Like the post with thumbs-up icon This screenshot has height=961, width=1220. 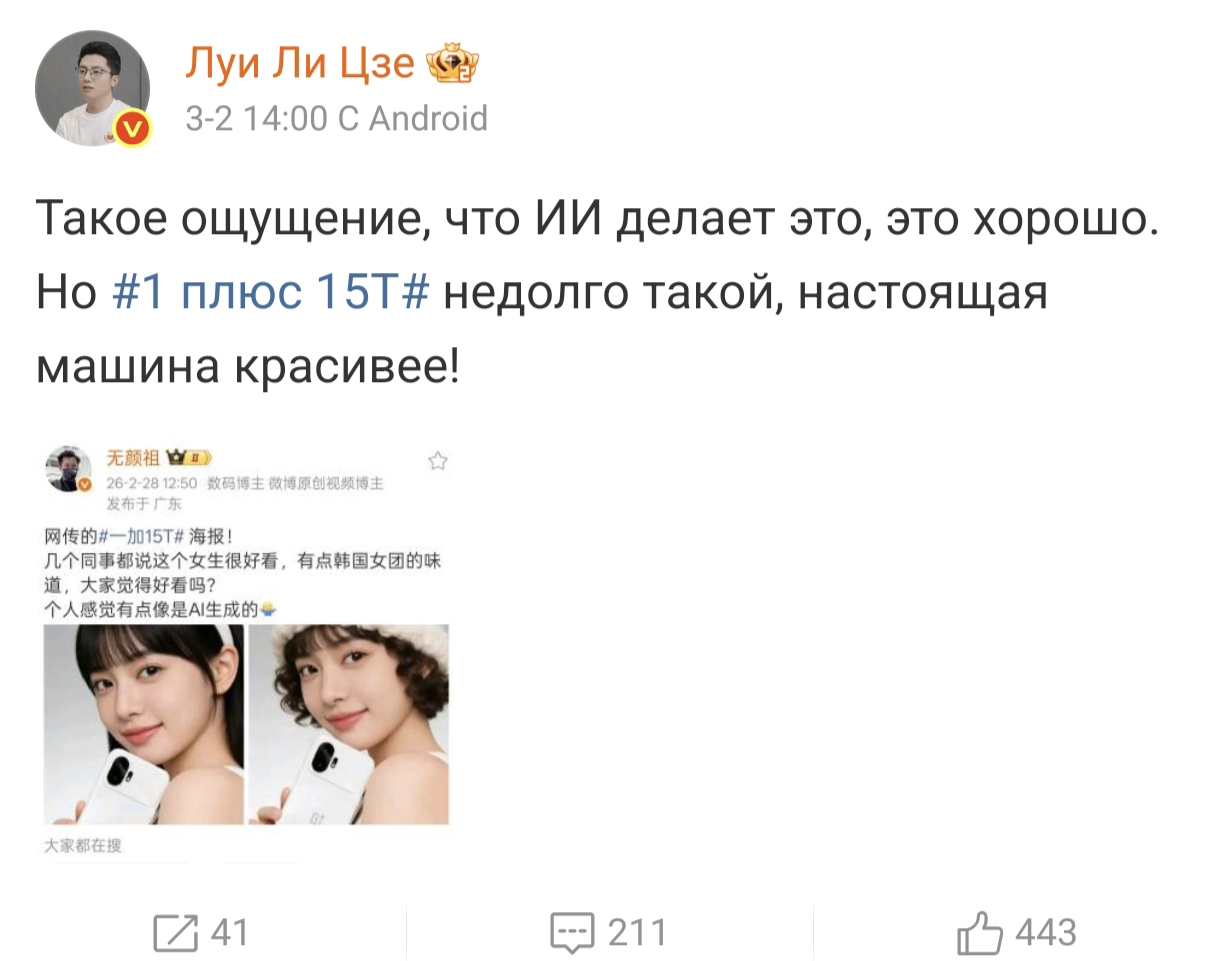pos(979,933)
